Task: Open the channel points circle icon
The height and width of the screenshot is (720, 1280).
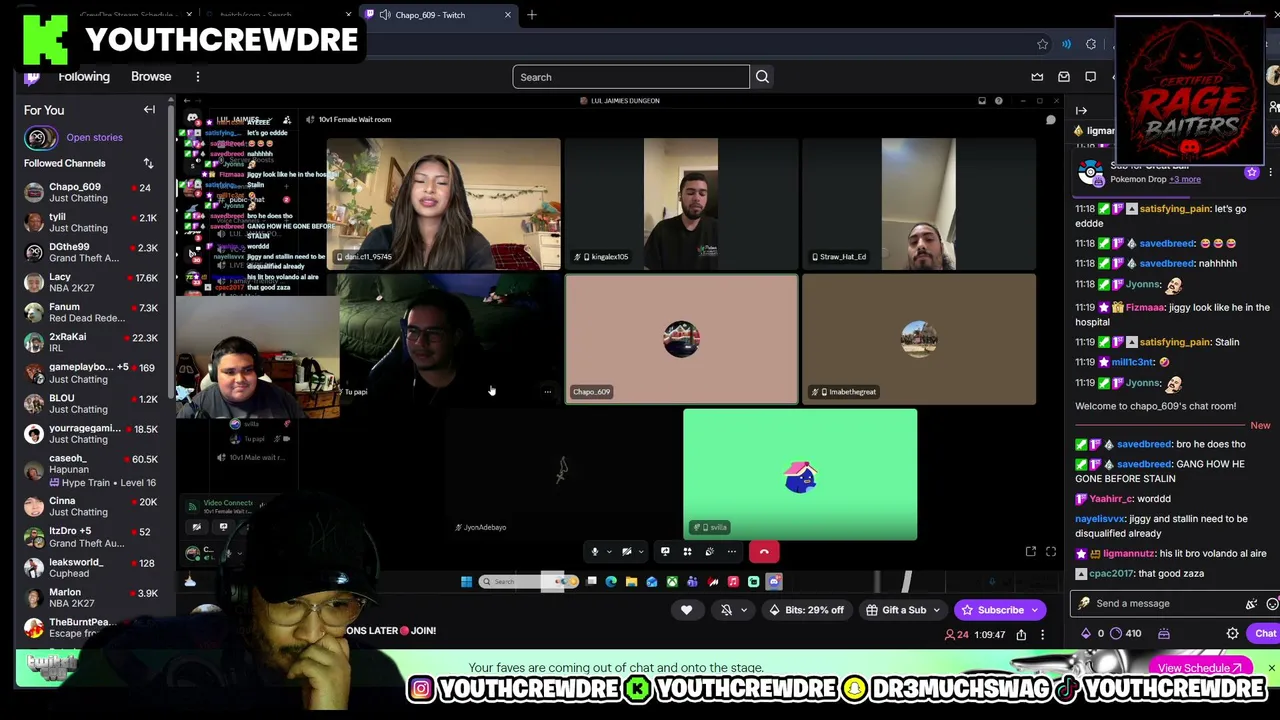Action: click(x=1116, y=633)
